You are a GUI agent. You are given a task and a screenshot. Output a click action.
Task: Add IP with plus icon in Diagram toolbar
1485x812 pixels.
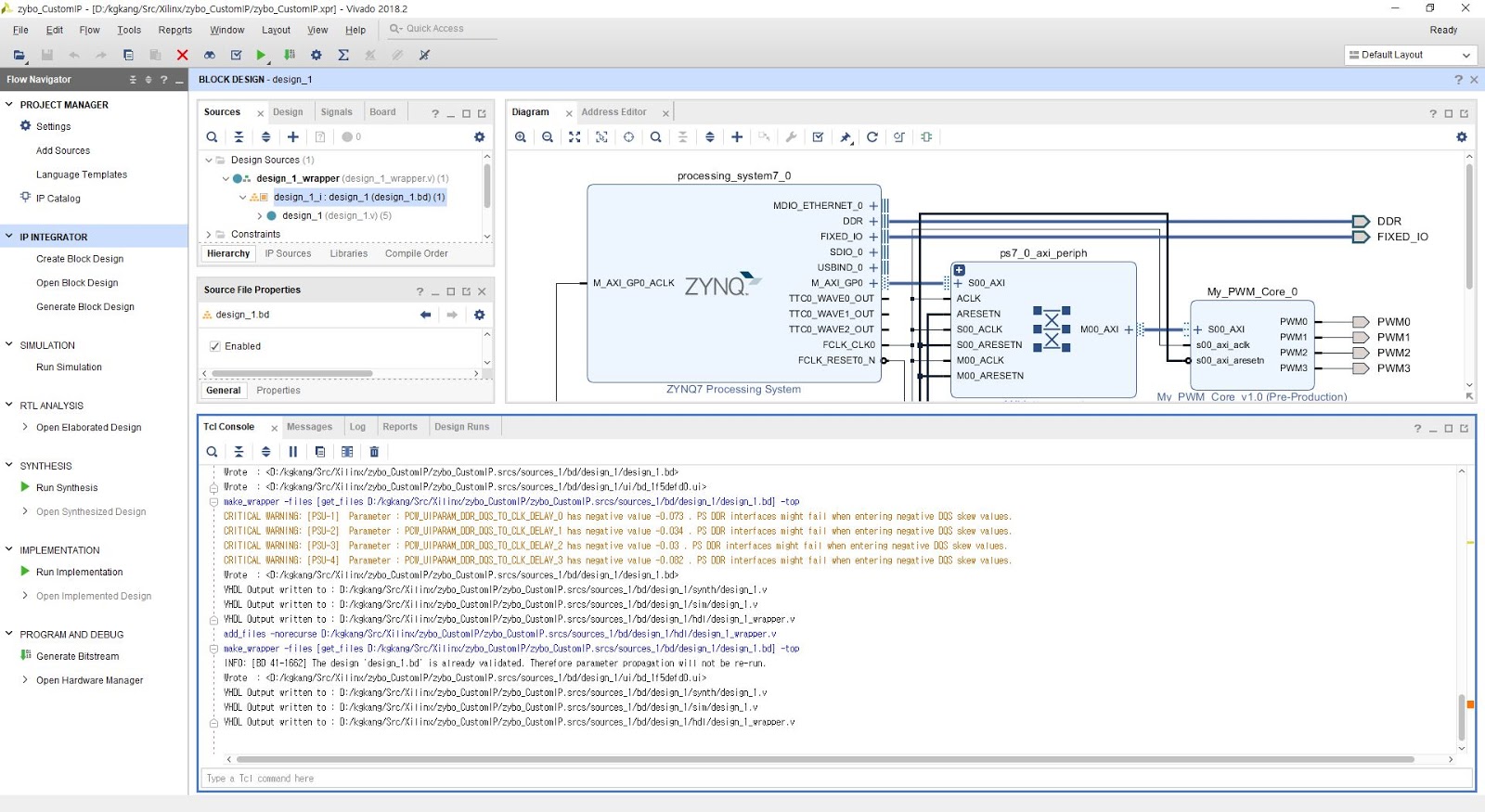click(737, 136)
